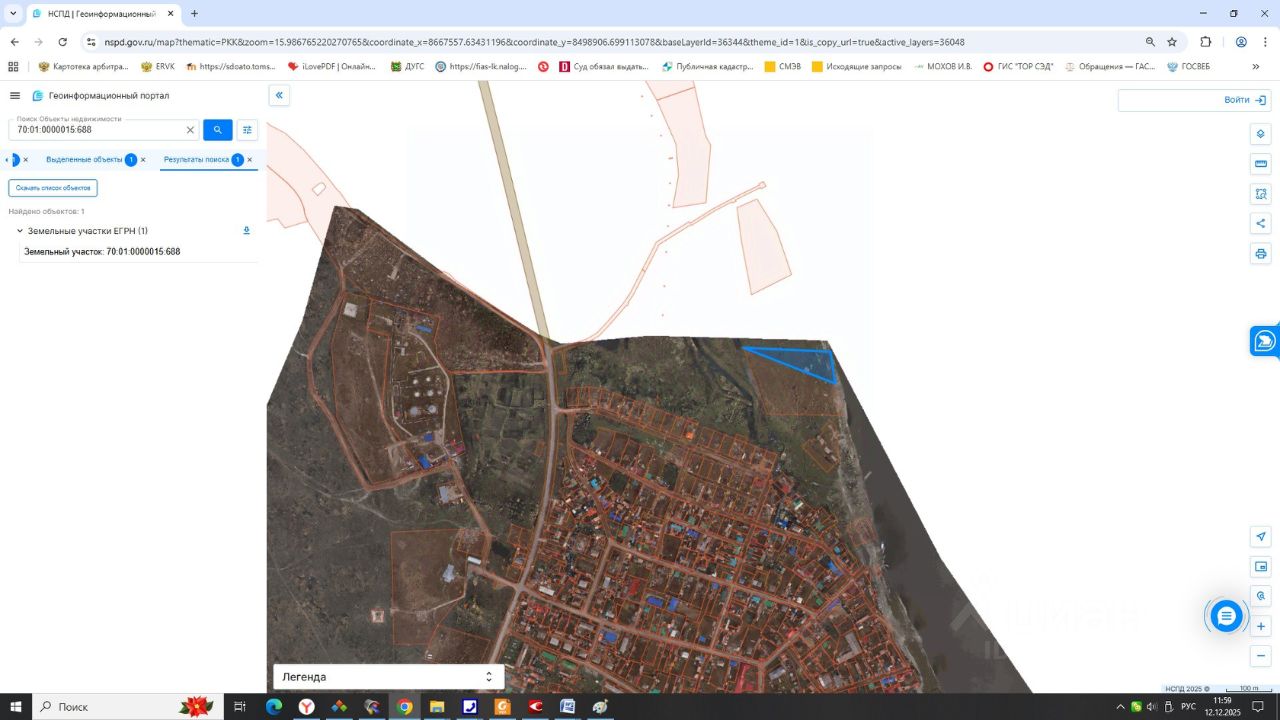Open the browser tab list dropdown

click(x=13, y=14)
